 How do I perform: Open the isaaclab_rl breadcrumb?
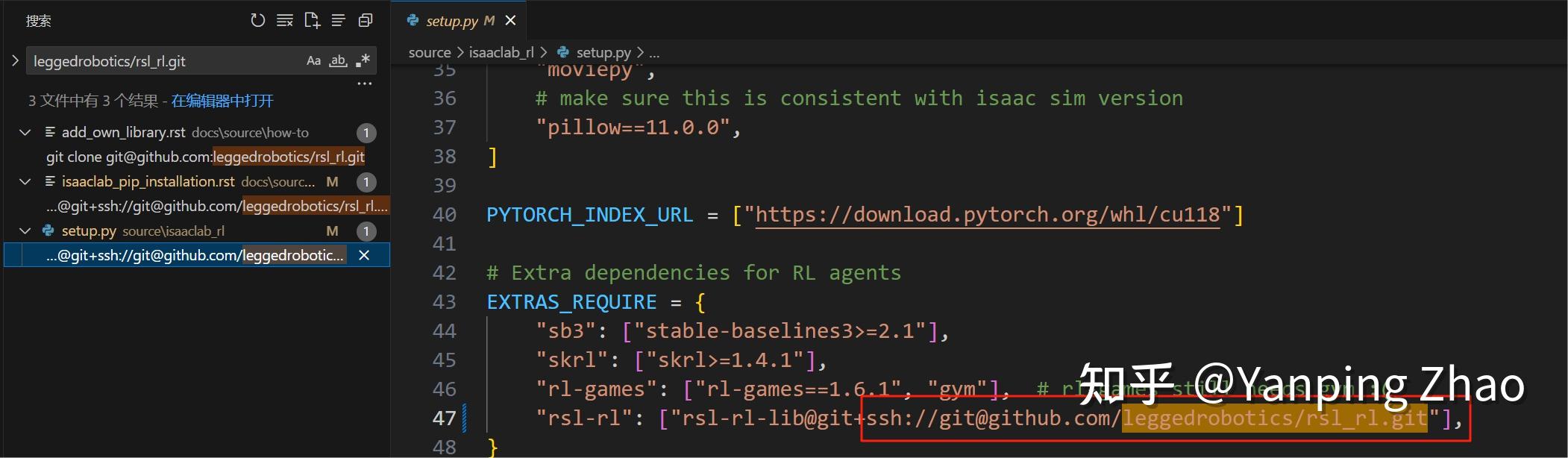pyautogui.click(x=501, y=52)
